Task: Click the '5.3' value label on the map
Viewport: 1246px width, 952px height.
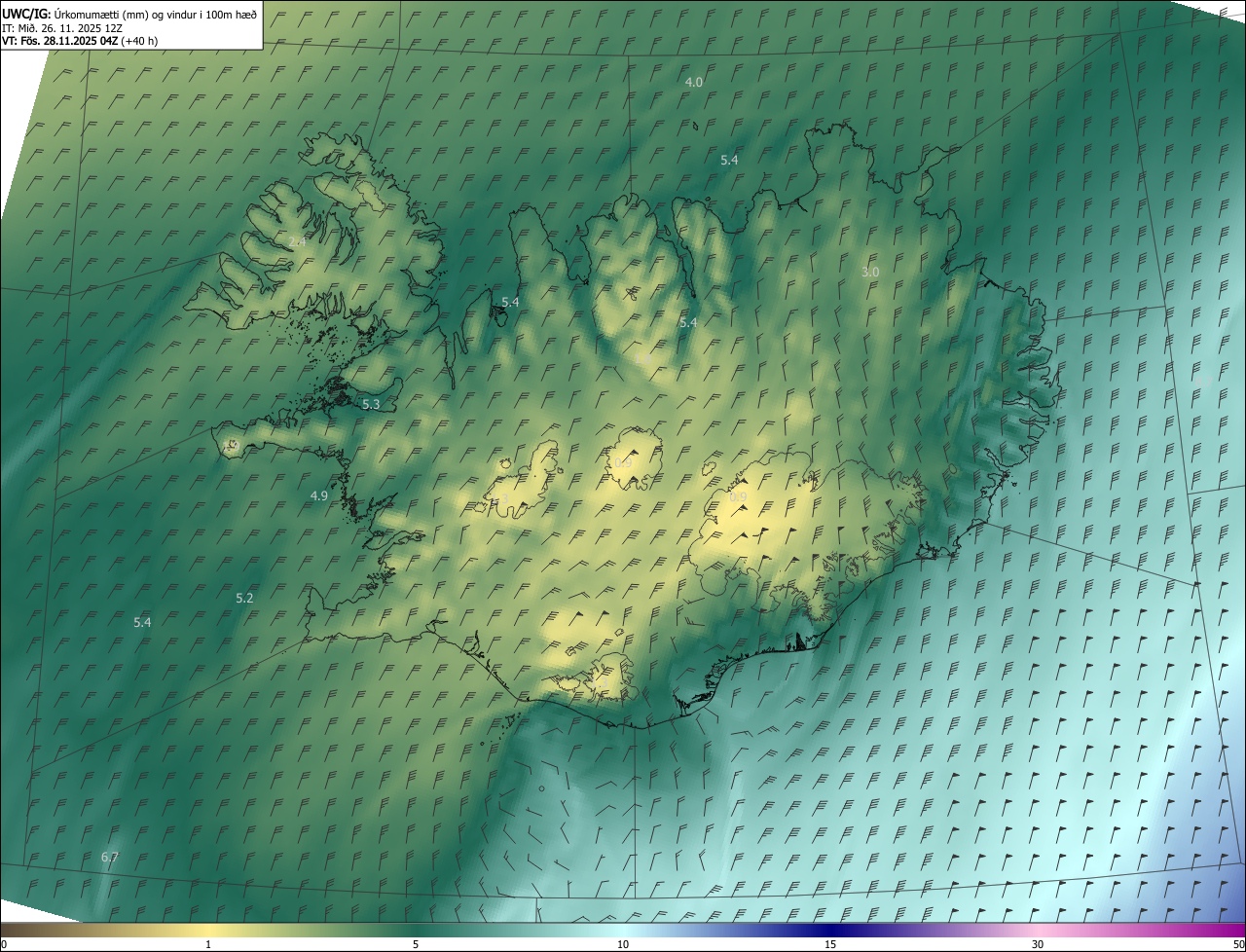Action: (371, 404)
